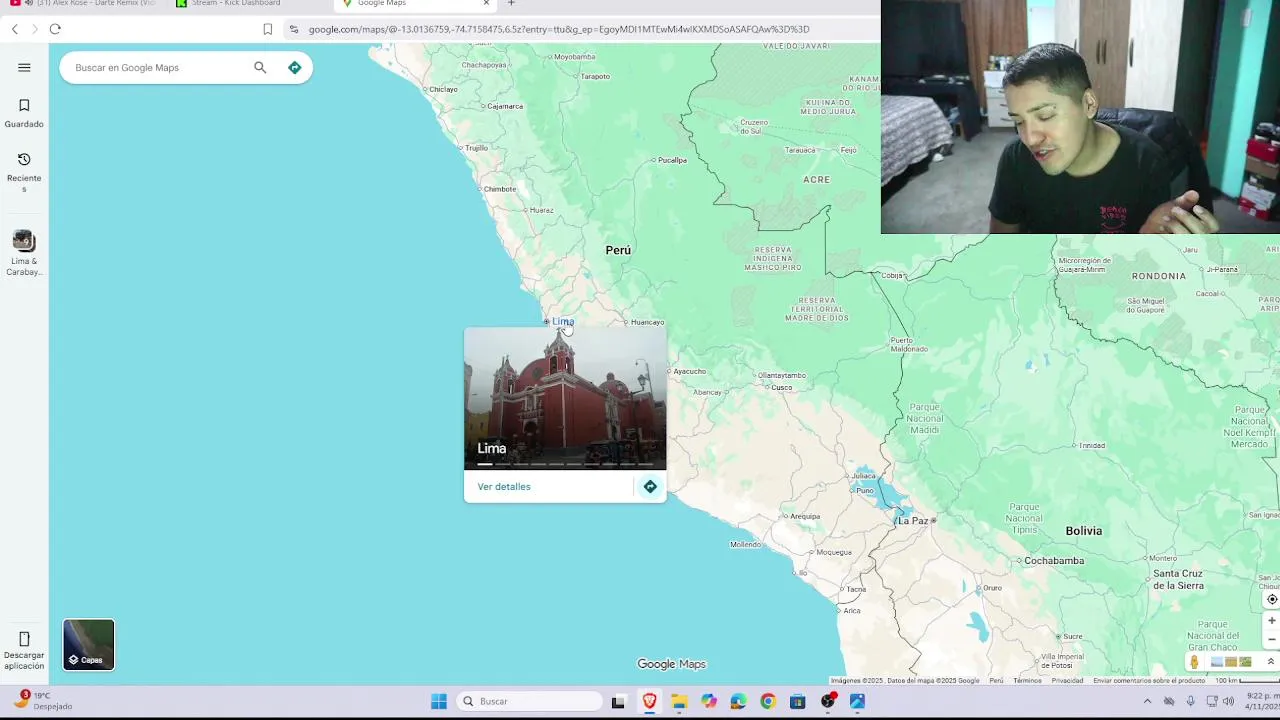Open the weather widget showing 19°C
The width and height of the screenshot is (1280, 720).
pyautogui.click(x=43, y=700)
